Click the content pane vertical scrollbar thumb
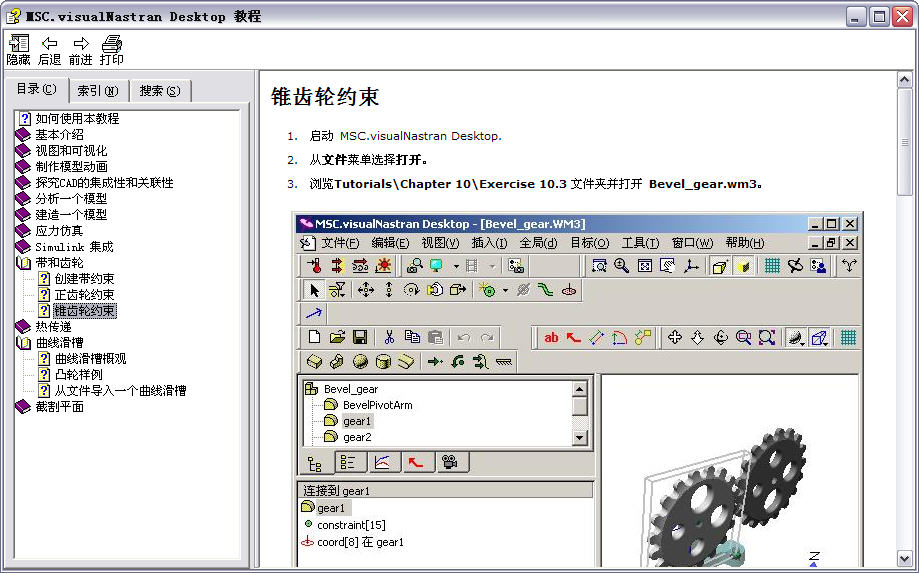Screen dimensions: 919x573 (905, 142)
